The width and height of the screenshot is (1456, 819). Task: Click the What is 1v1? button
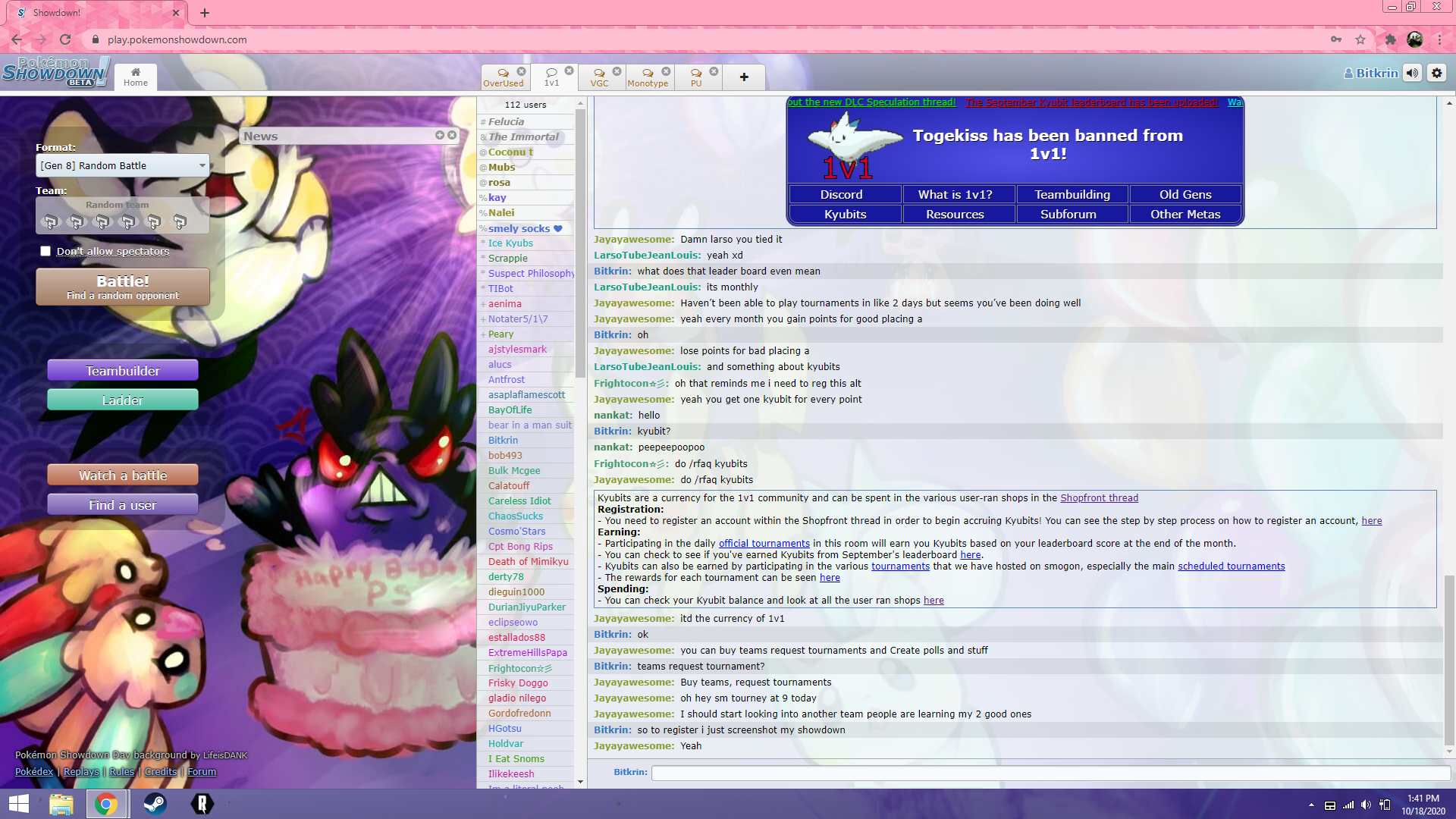(x=959, y=194)
